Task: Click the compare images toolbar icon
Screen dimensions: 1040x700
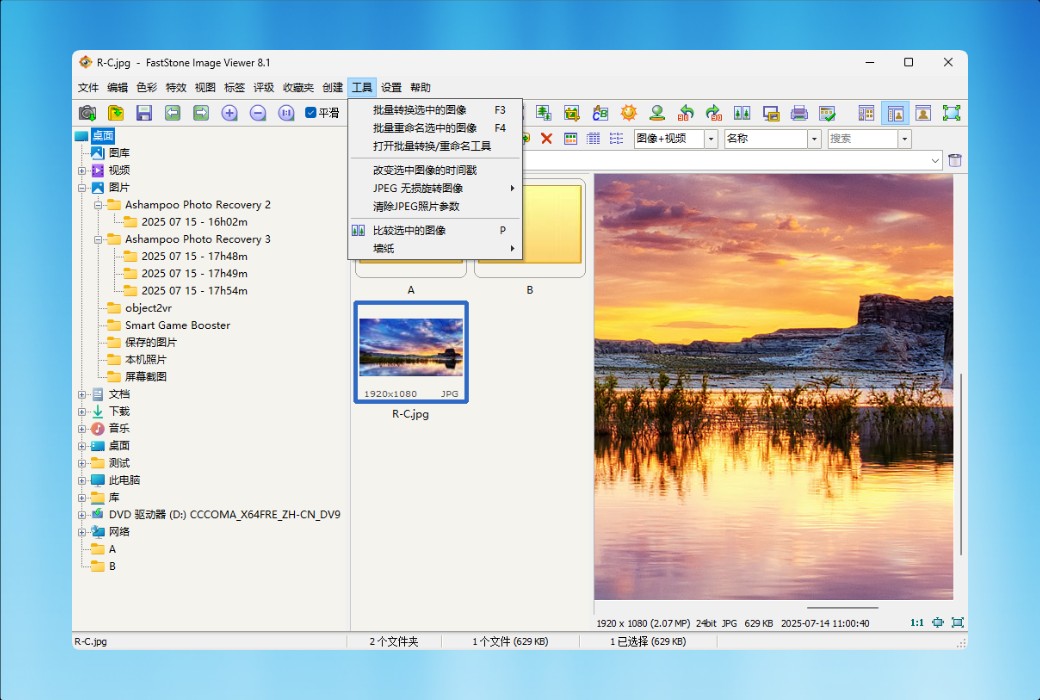Action: [742, 113]
